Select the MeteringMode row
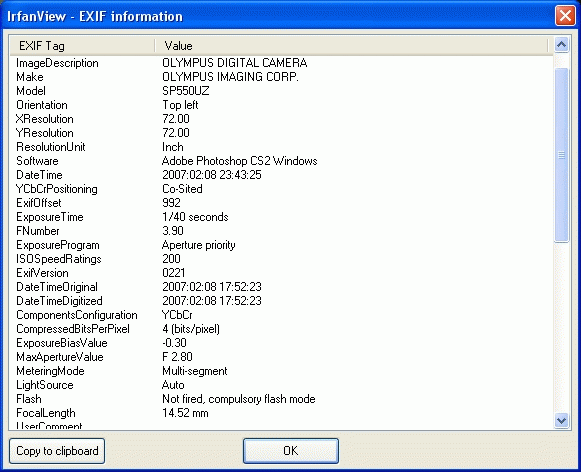The height and width of the screenshot is (472, 581). click(282, 371)
